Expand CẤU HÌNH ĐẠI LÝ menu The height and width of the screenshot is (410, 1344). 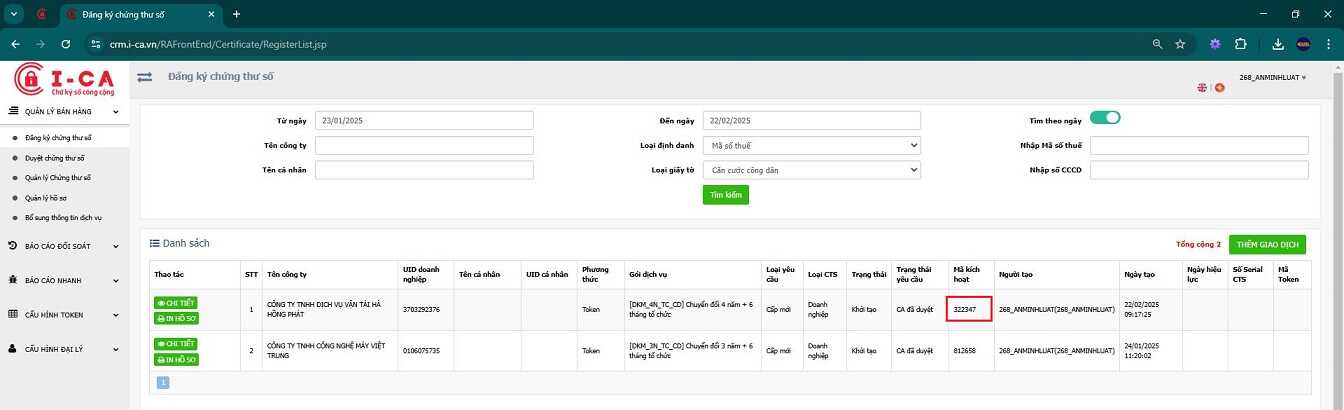click(64, 349)
